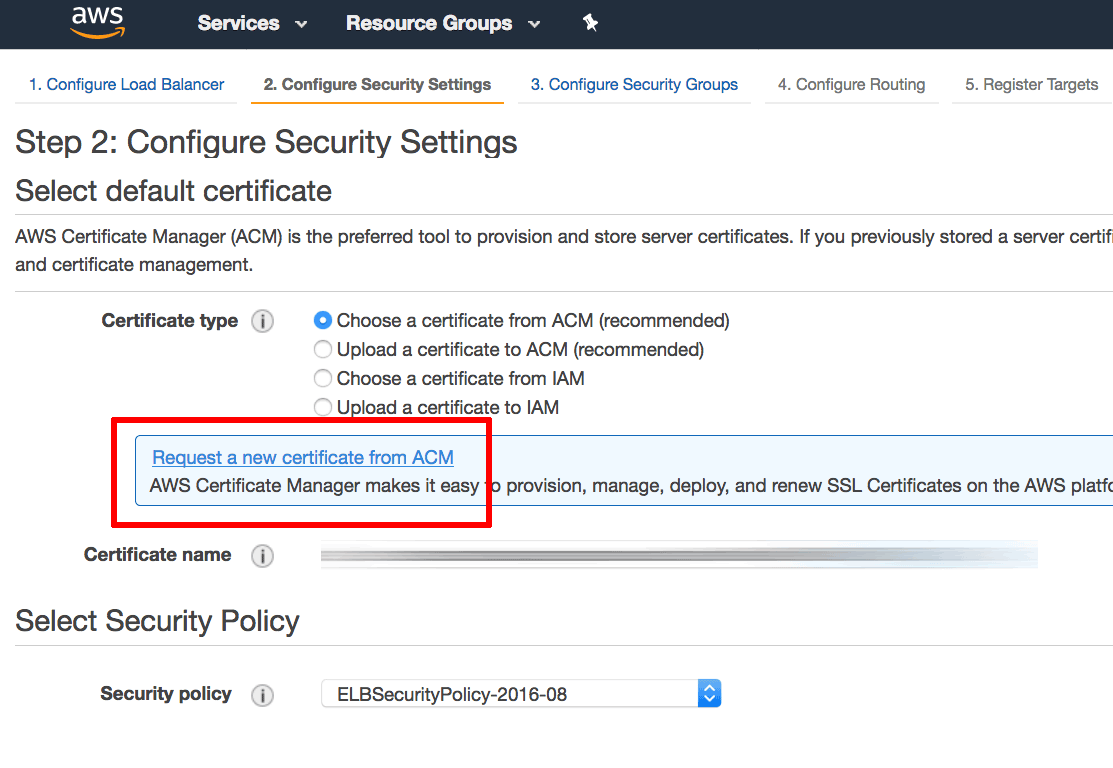Image resolution: width=1113 pixels, height=768 pixels.
Task: Open info icon next to Certificate type
Action: pos(263,322)
